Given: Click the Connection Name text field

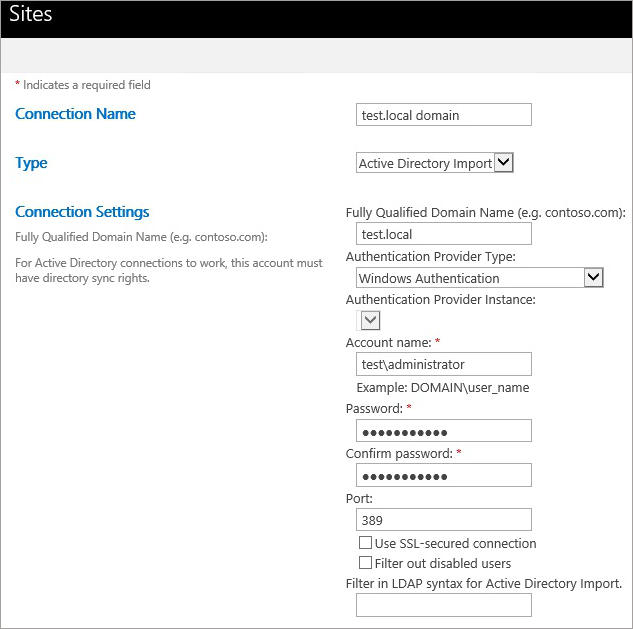Looking at the screenshot, I should coord(444,115).
